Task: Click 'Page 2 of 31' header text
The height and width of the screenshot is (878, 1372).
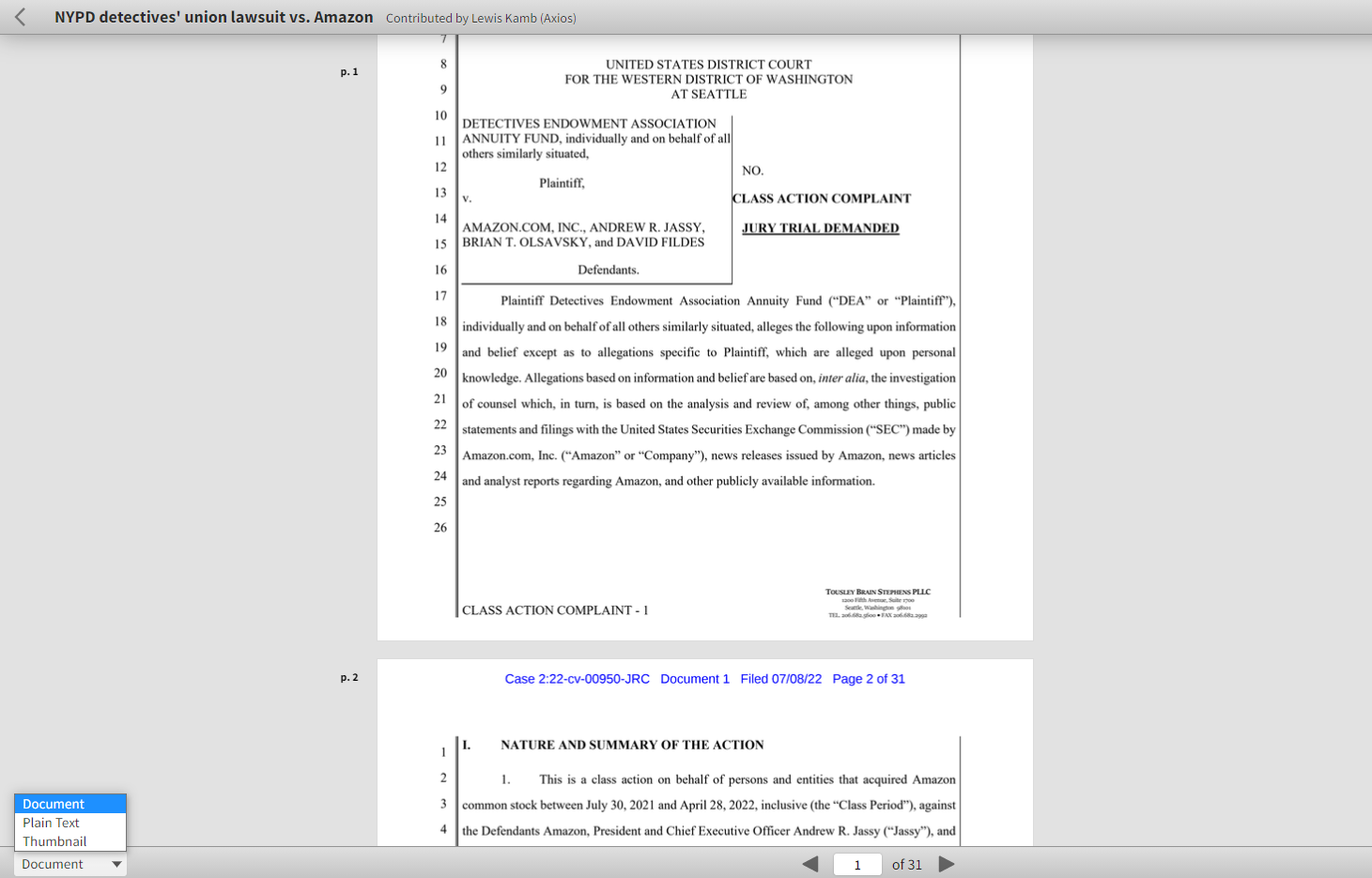Action: 869,679
